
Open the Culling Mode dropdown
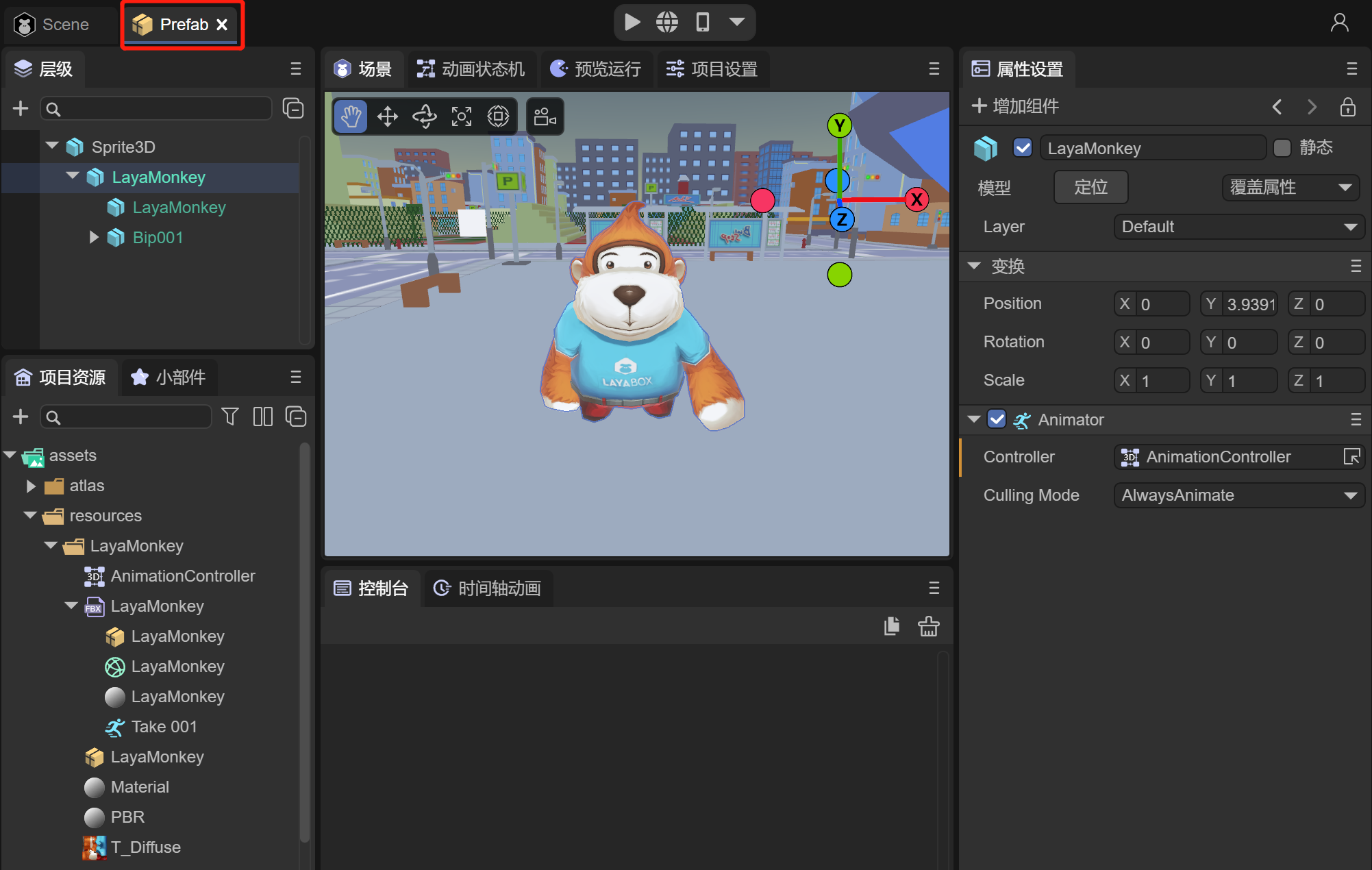click(x=1238, y=495)
